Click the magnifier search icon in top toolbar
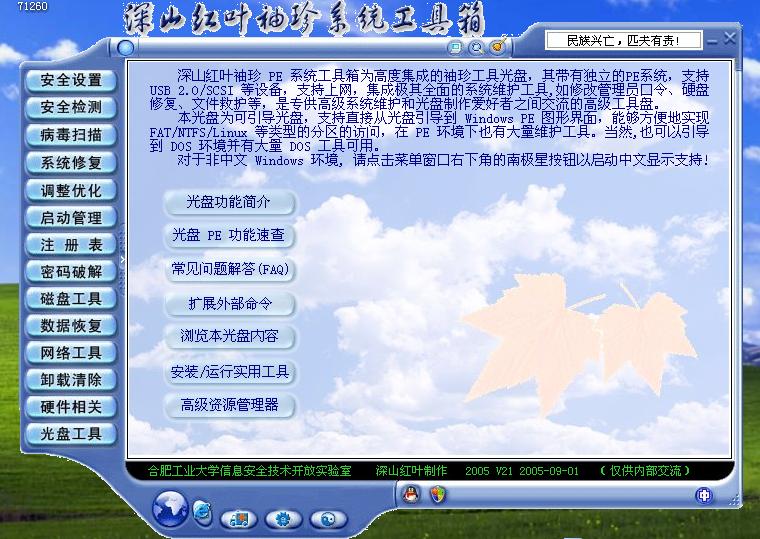 coord(476,48)
